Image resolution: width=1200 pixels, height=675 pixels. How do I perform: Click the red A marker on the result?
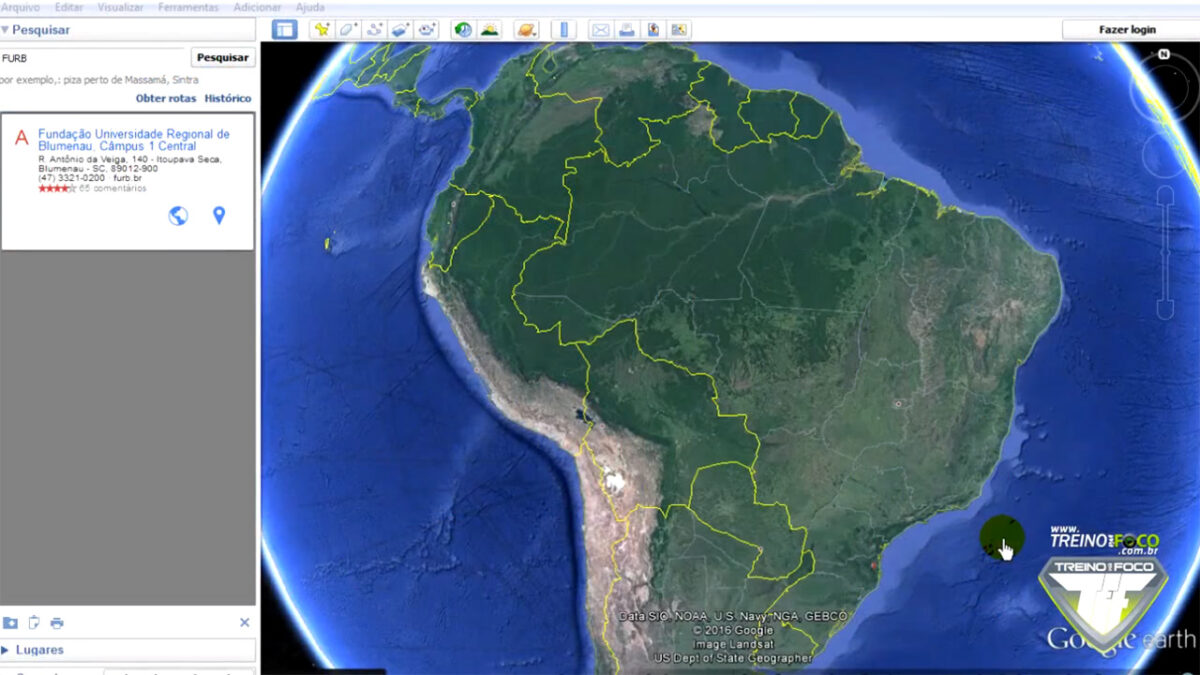[21, 137]
